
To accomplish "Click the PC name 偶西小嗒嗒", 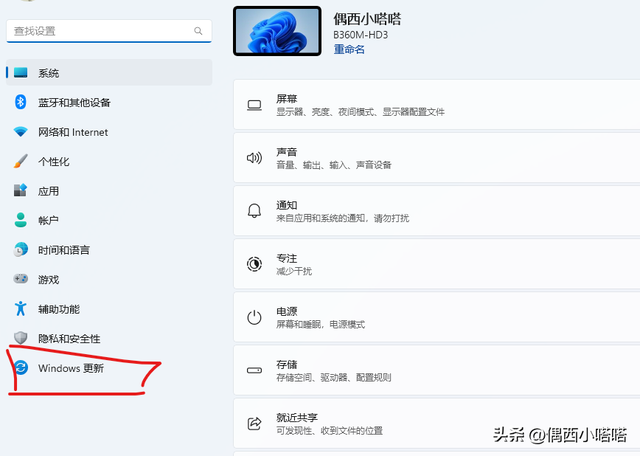I will pos(367,19).
